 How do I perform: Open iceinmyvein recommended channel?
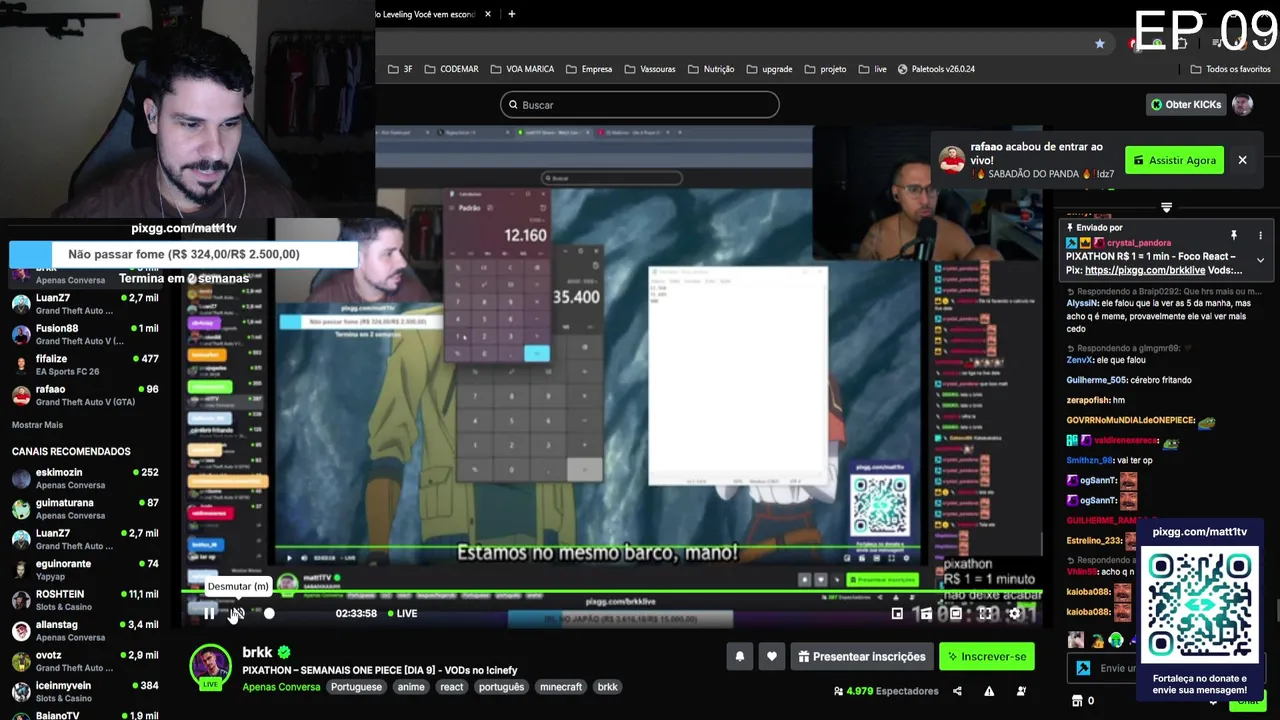tap(84, 692)
